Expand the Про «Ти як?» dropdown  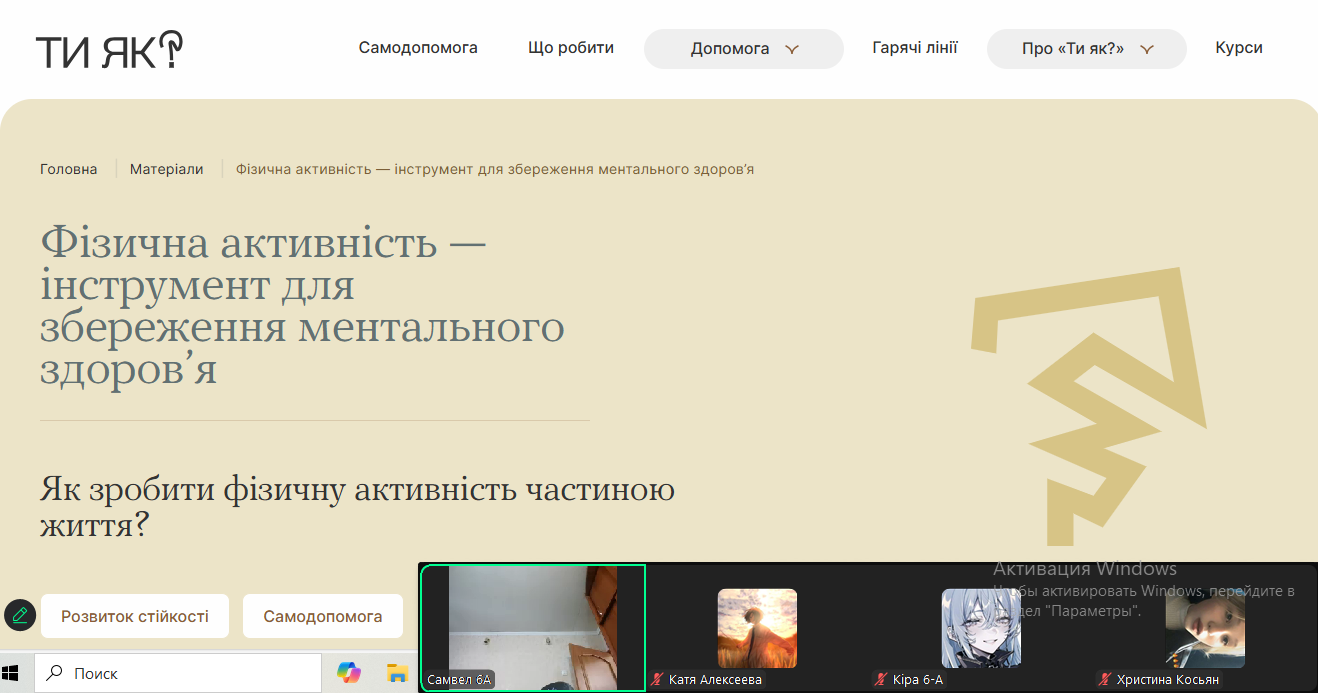tap(1087, 48)
